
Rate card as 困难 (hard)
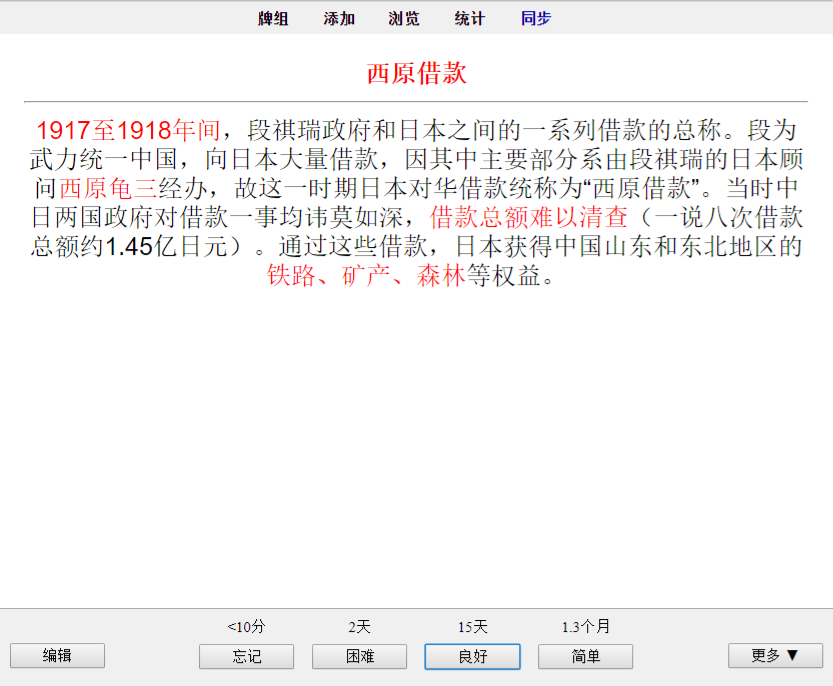coord(360,656)
